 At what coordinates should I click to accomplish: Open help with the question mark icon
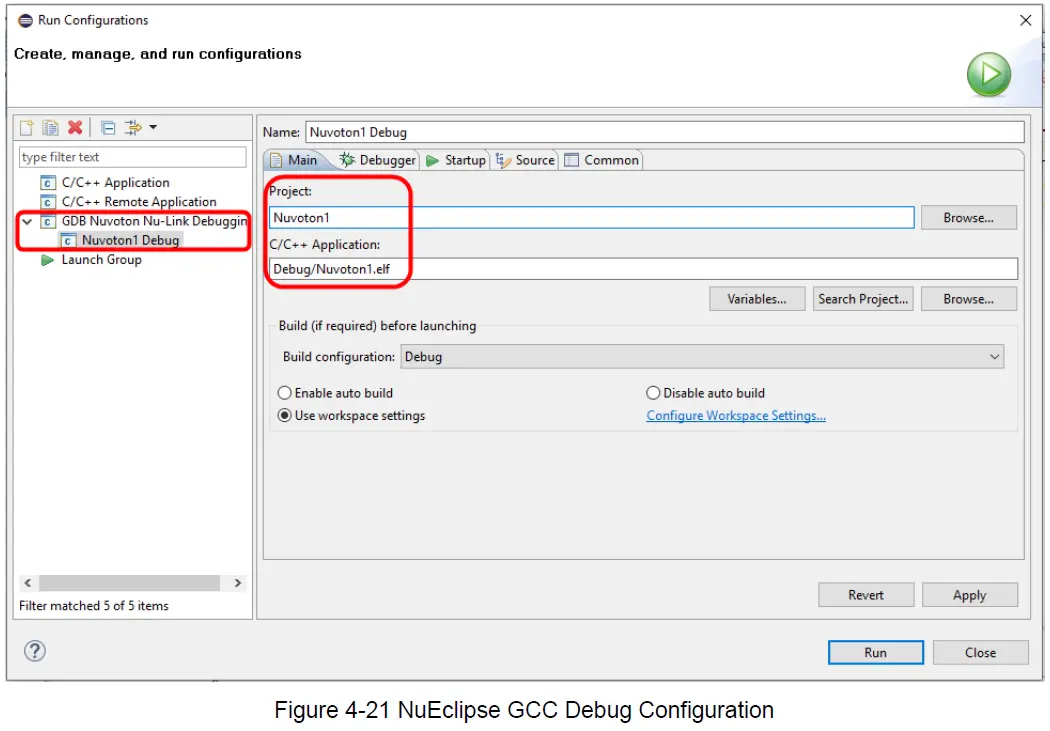[x=35, y=651]
